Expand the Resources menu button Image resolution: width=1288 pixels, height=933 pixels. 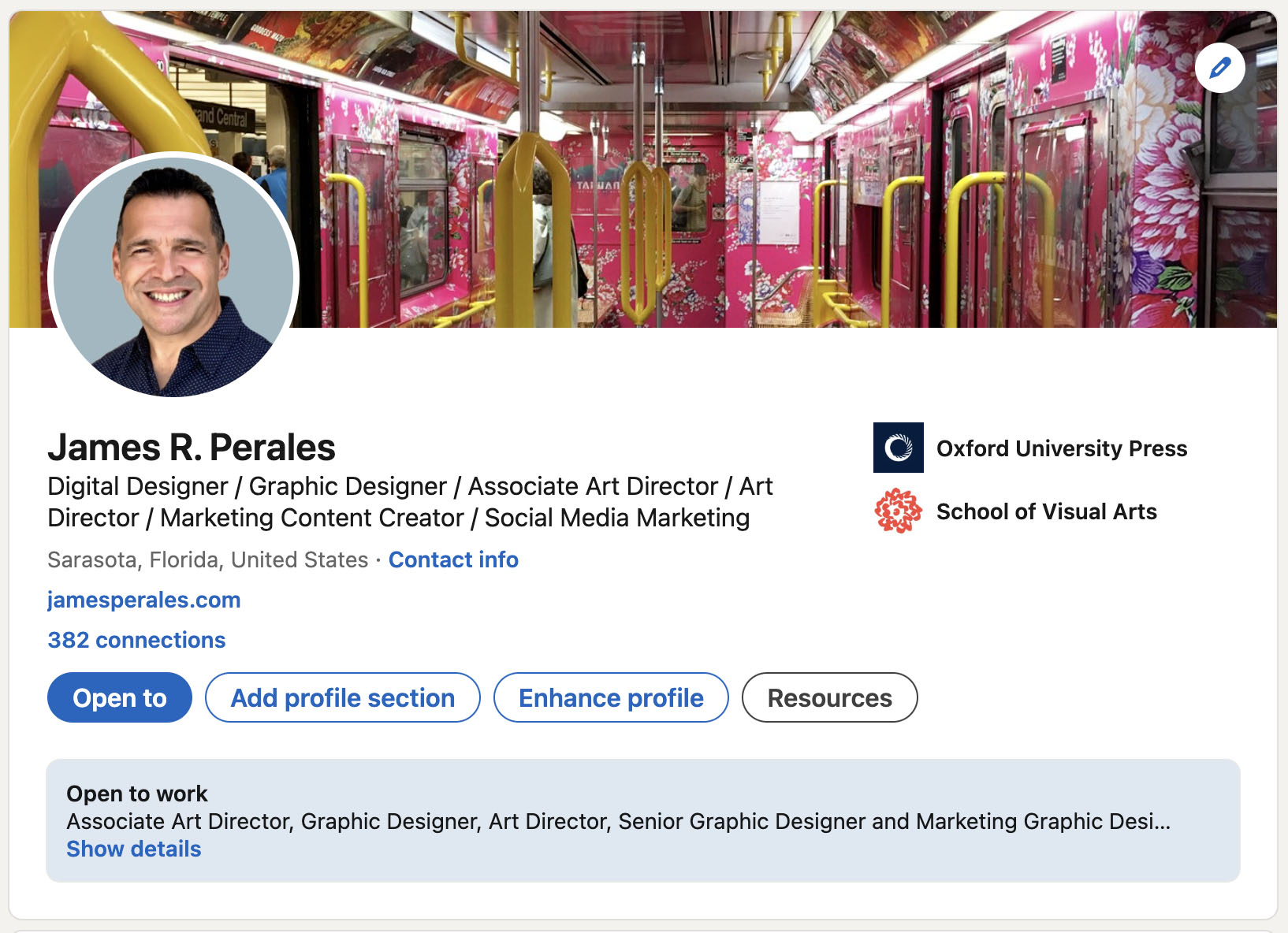point(829,697)
